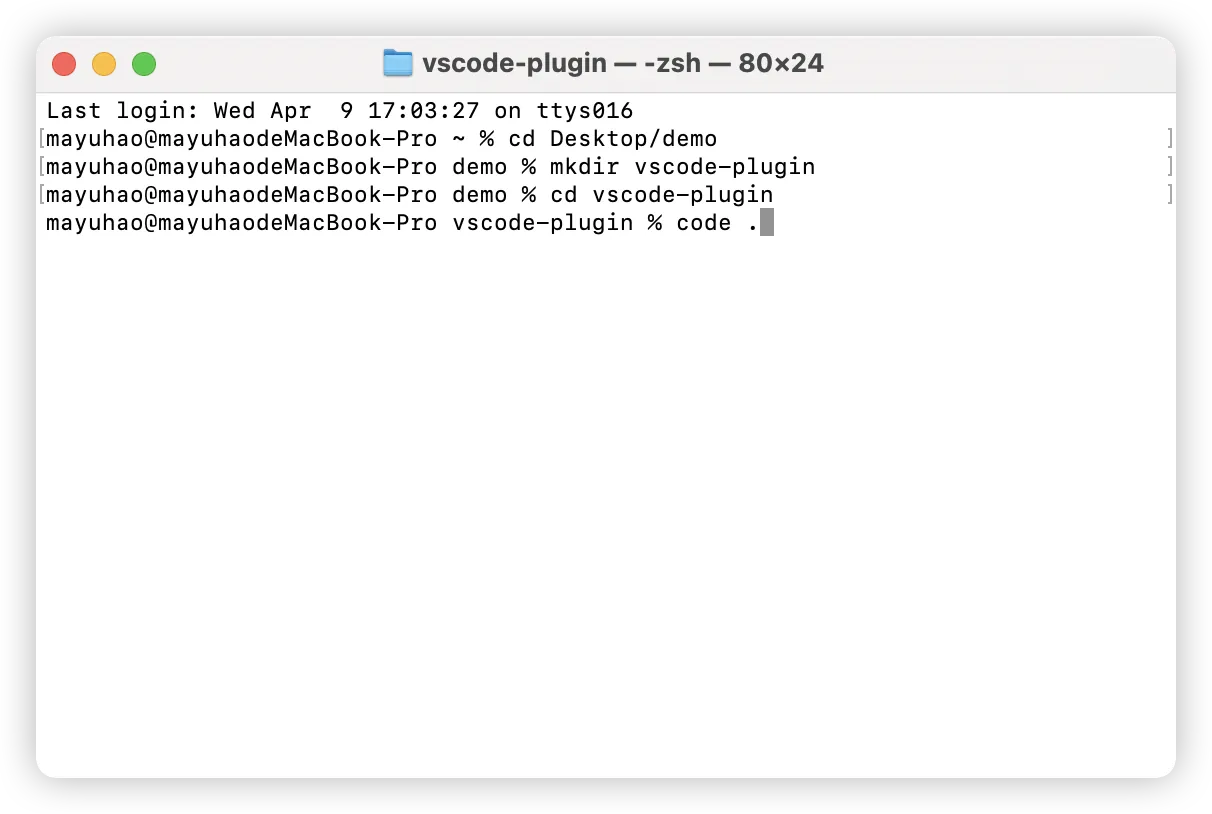This screenshot has height=814, width=1212.
Task: Minimize the window using the yellow button
Action: pyautogui.click(x=104, y=64)
